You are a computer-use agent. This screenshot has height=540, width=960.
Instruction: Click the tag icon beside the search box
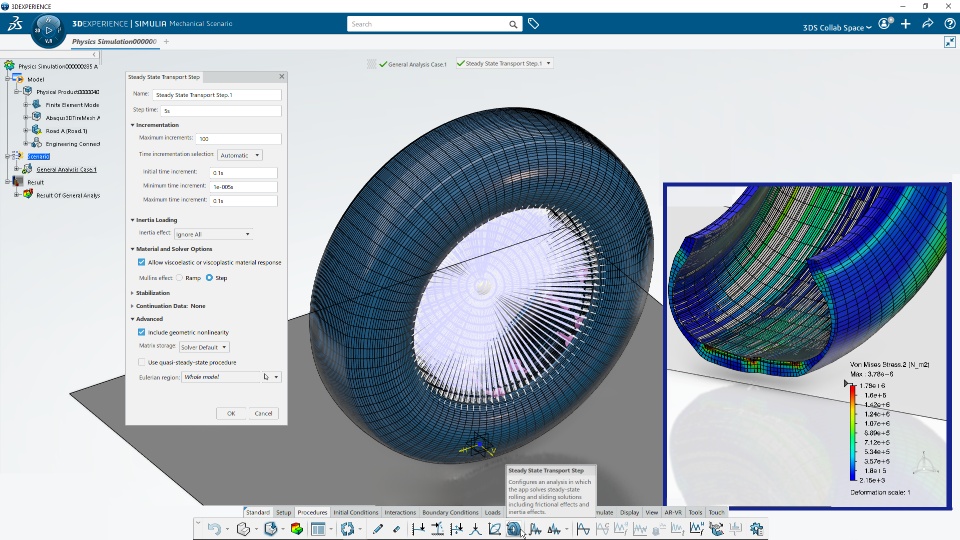click(533, 24)
